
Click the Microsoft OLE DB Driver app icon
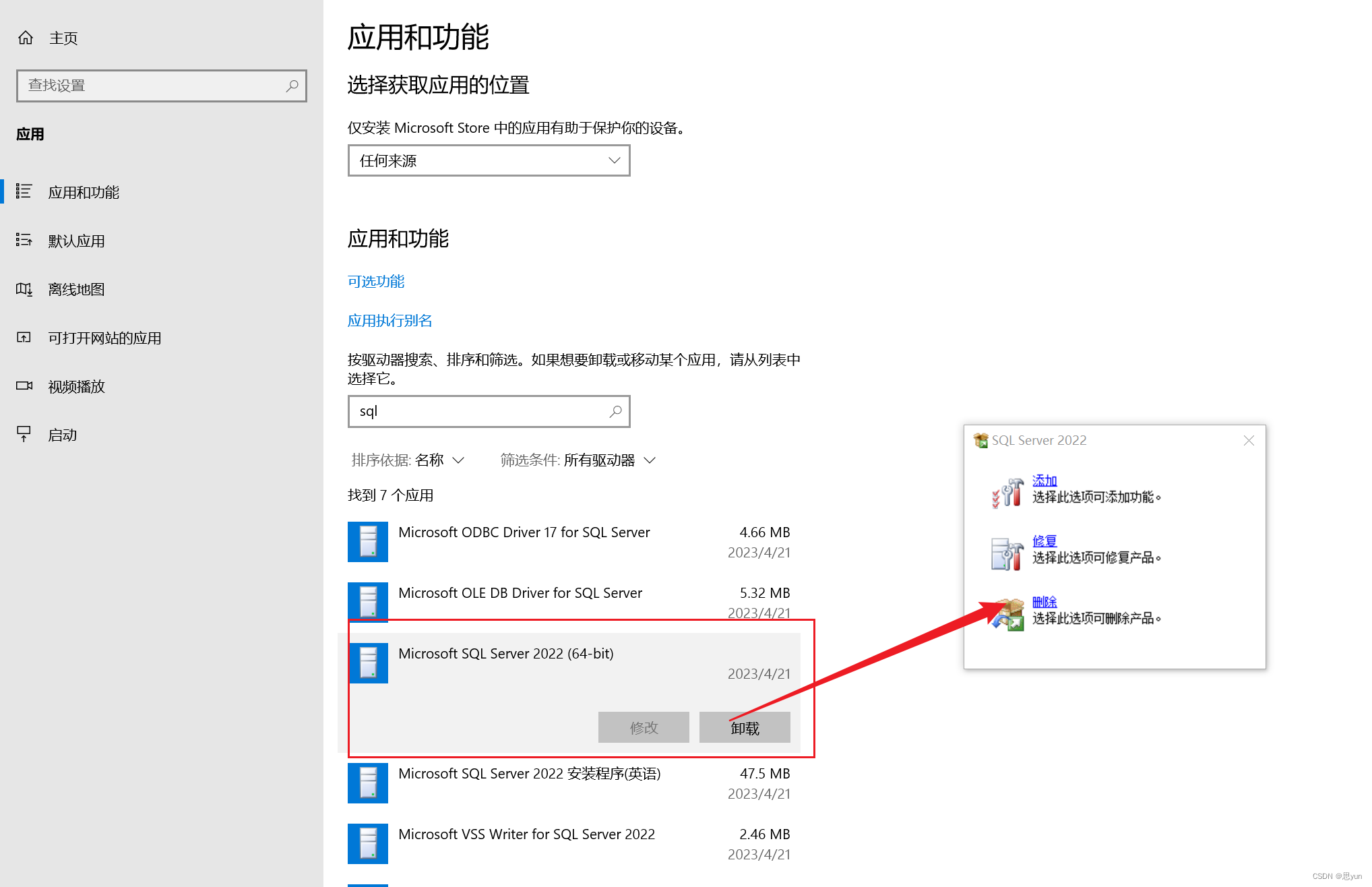pos(368,601)
